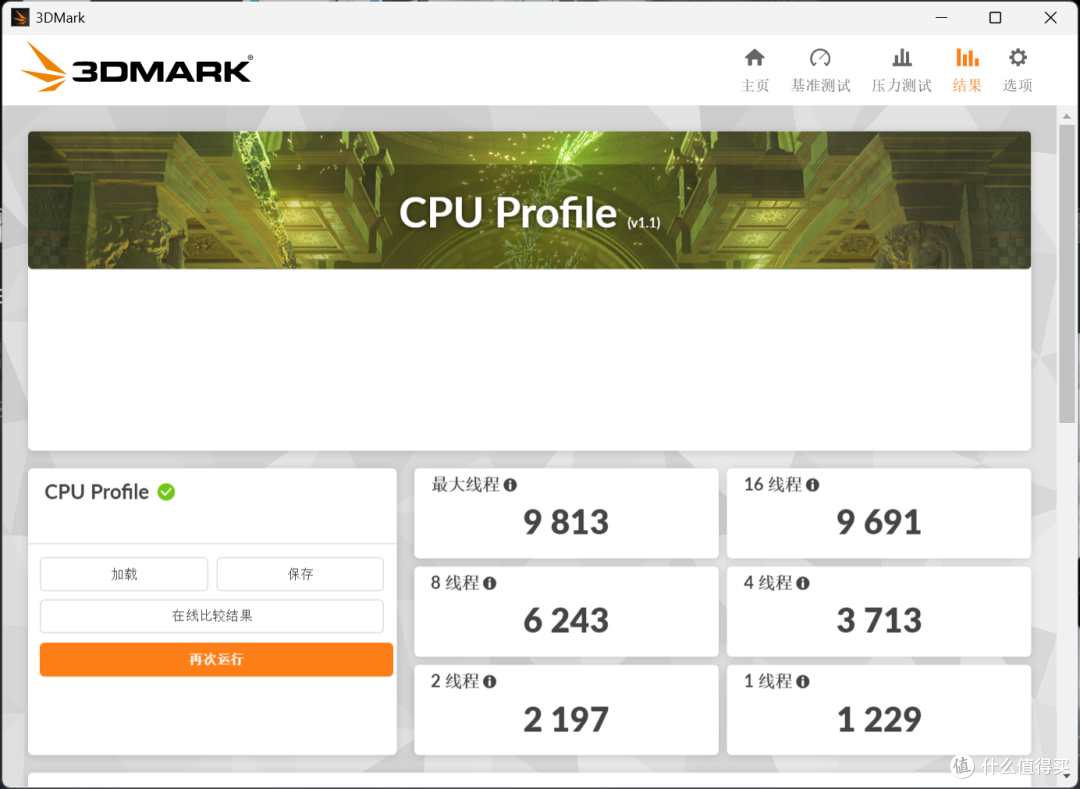Click the CPU Profile panel heading
The height and width of the screenshot is (789, 1080).
tap(96, 492)
